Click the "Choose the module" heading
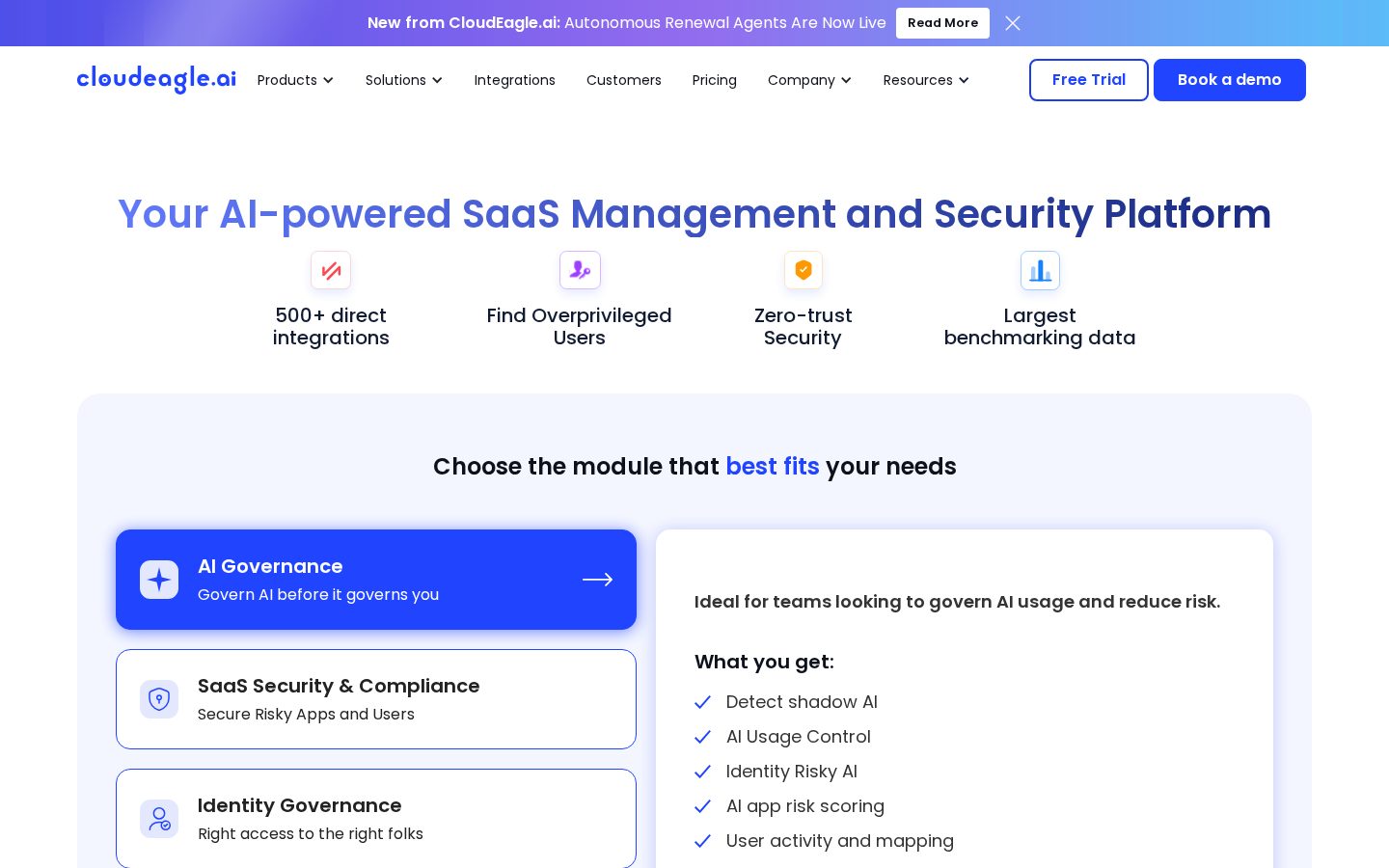 (x=694, y=467)
